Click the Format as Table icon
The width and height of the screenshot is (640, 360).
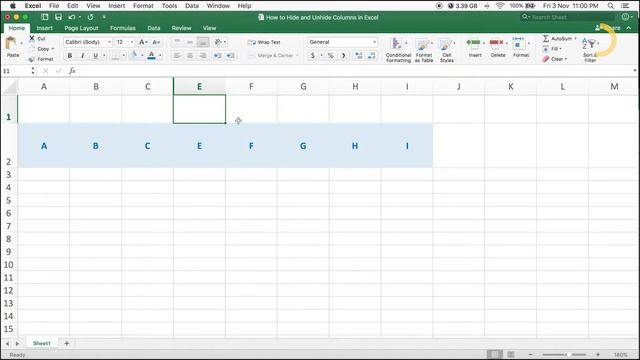[422, 44]
